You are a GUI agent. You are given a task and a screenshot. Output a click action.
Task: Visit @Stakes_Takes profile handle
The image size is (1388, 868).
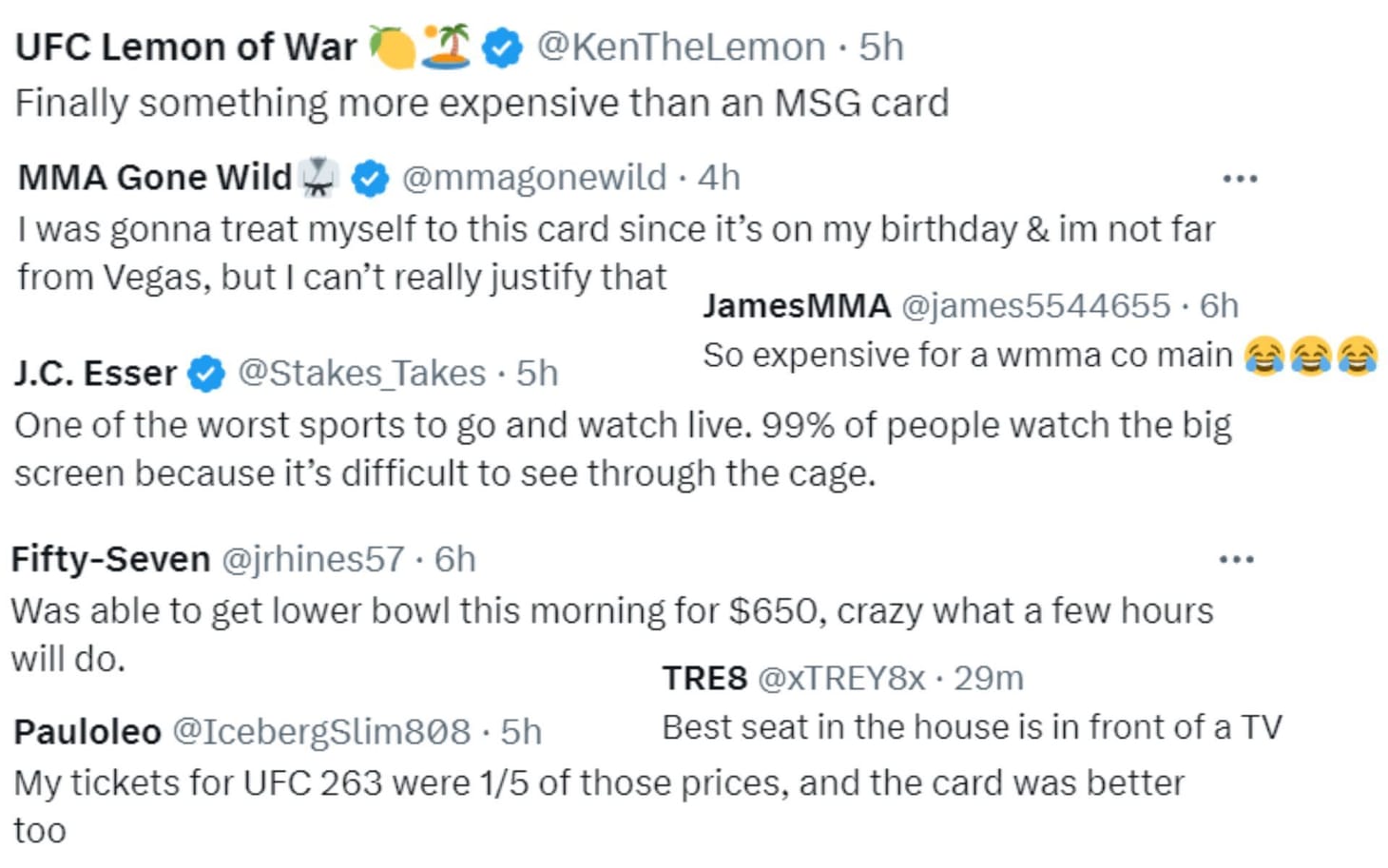[x=361, y=374]
